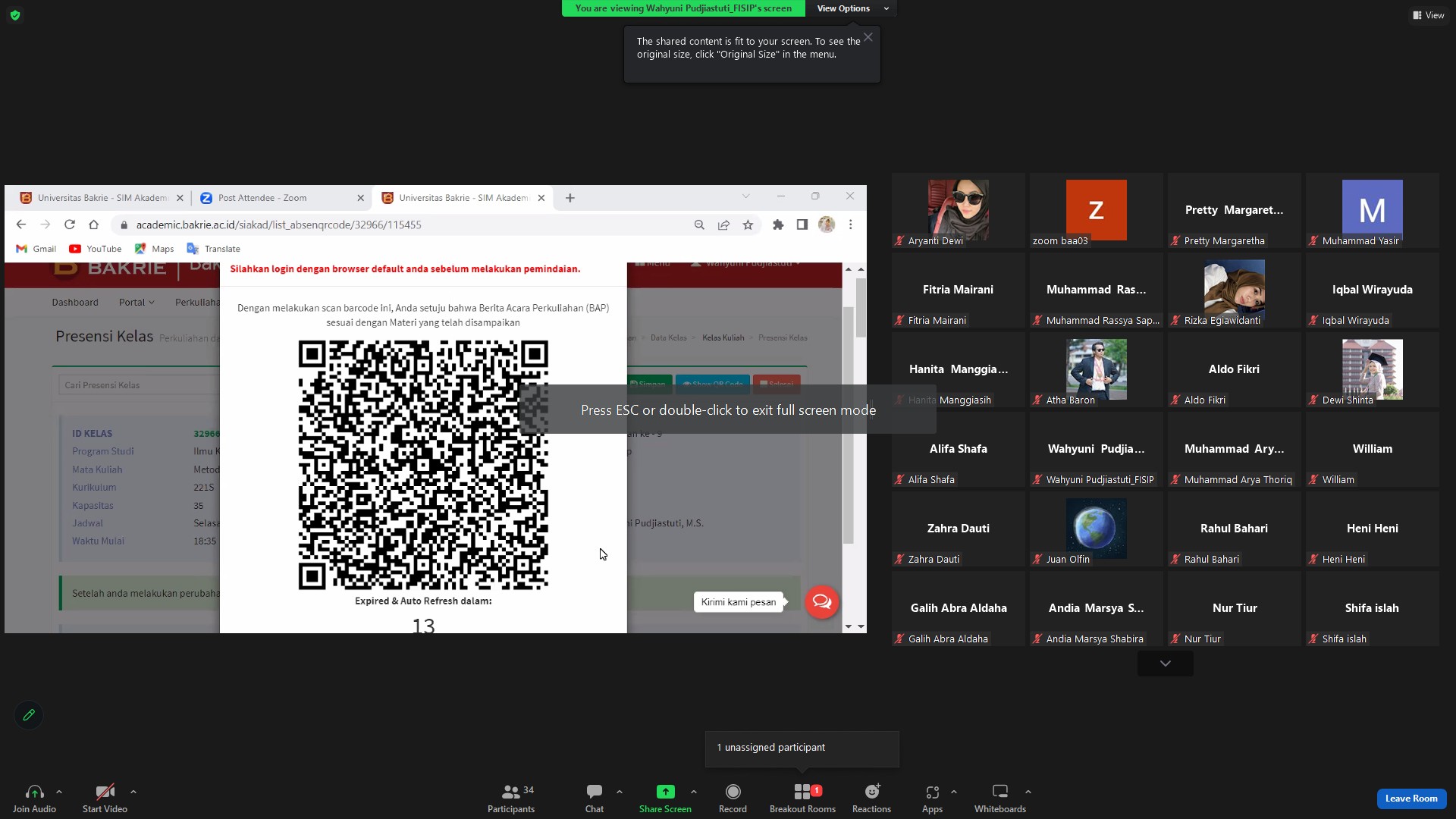
Task: Click the Leave Room button
Action: (x=1411, y=799)
